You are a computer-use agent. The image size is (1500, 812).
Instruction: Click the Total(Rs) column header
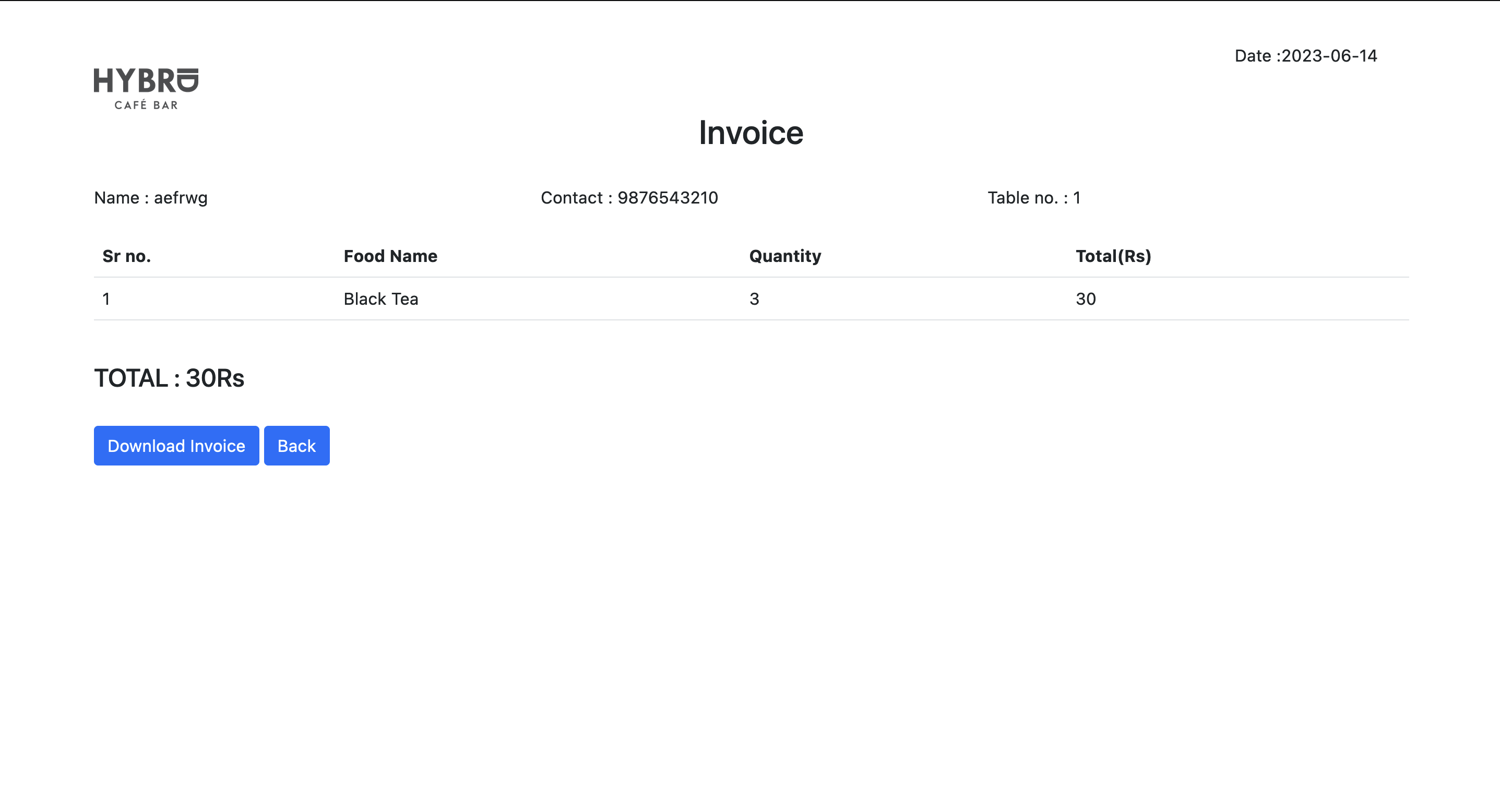pyautogui.click(x=1114, y=256)
